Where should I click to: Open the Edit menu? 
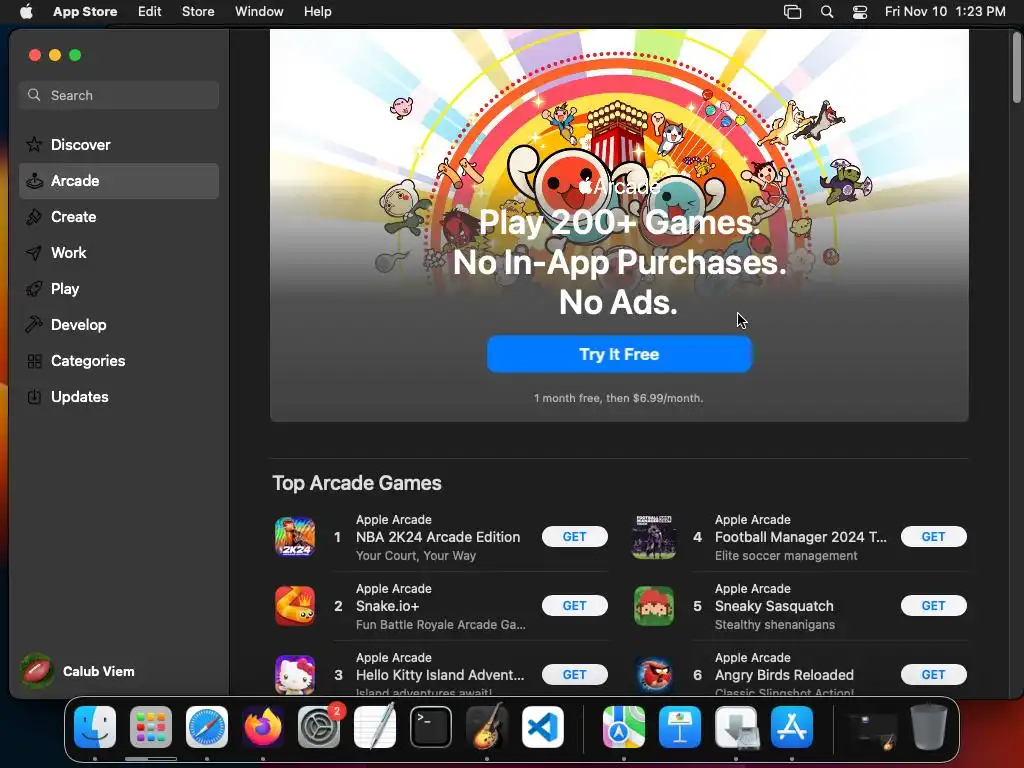pyautogui.click(x=150, y=12)
